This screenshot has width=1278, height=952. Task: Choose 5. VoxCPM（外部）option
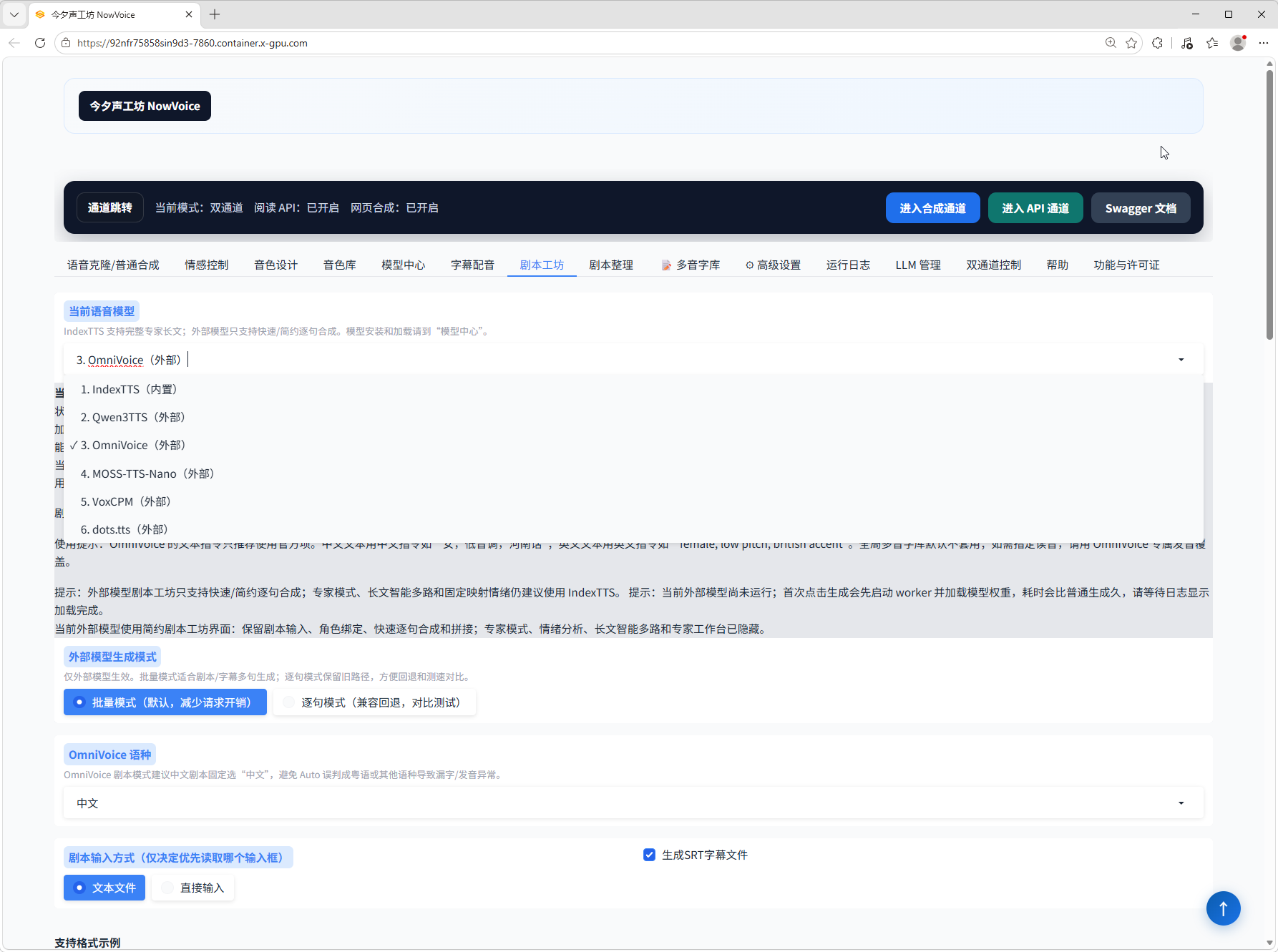pos(633,501)
